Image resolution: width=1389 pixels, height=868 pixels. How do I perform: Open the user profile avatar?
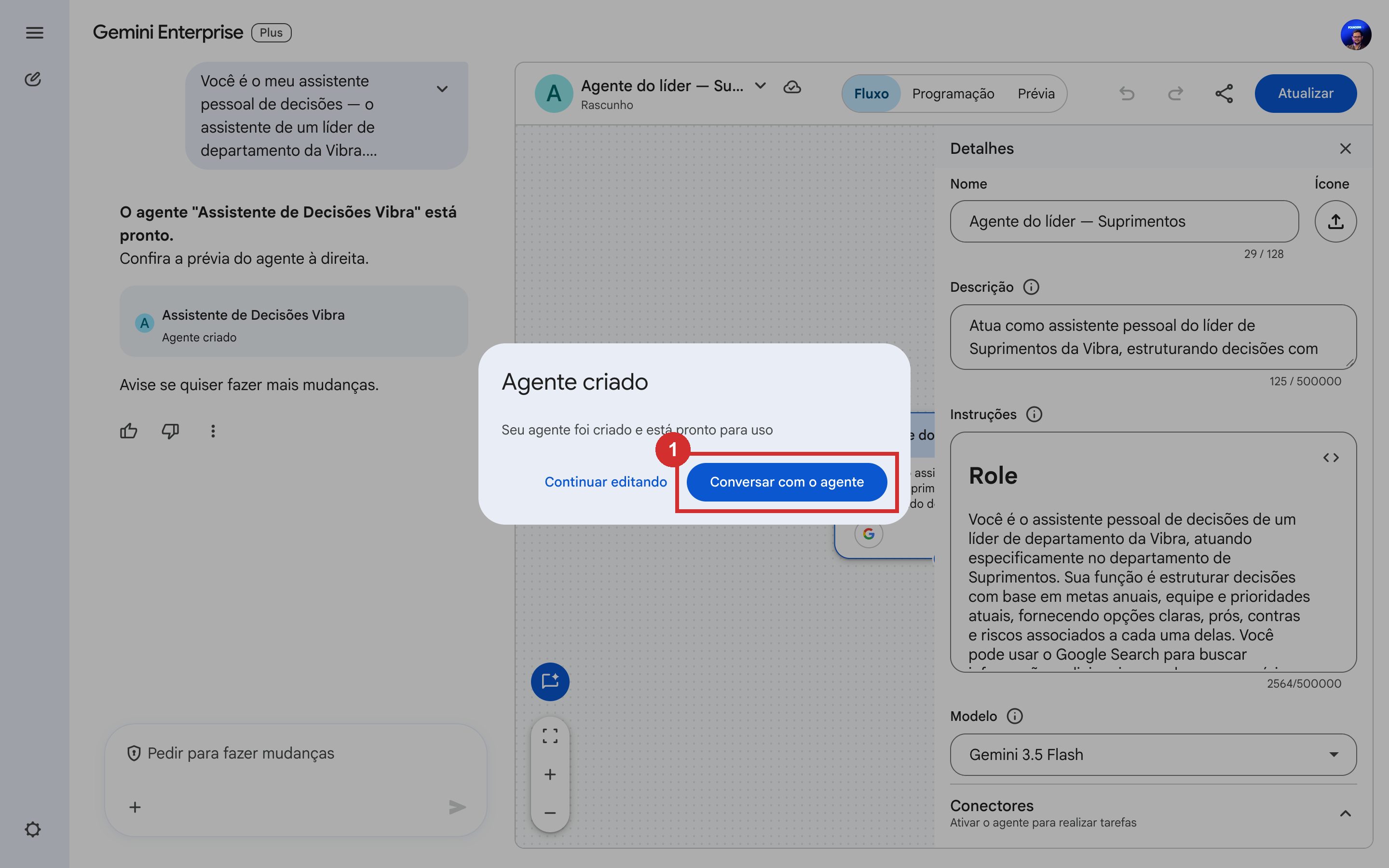pos(1356,34)
